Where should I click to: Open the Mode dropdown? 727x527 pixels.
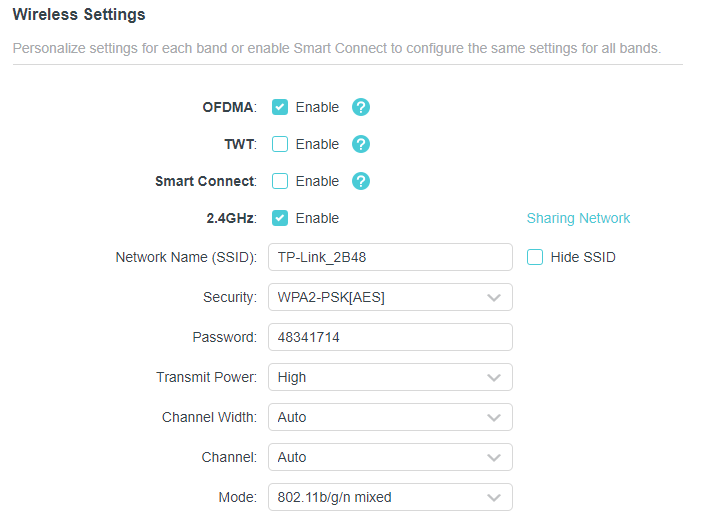(389, 497)
